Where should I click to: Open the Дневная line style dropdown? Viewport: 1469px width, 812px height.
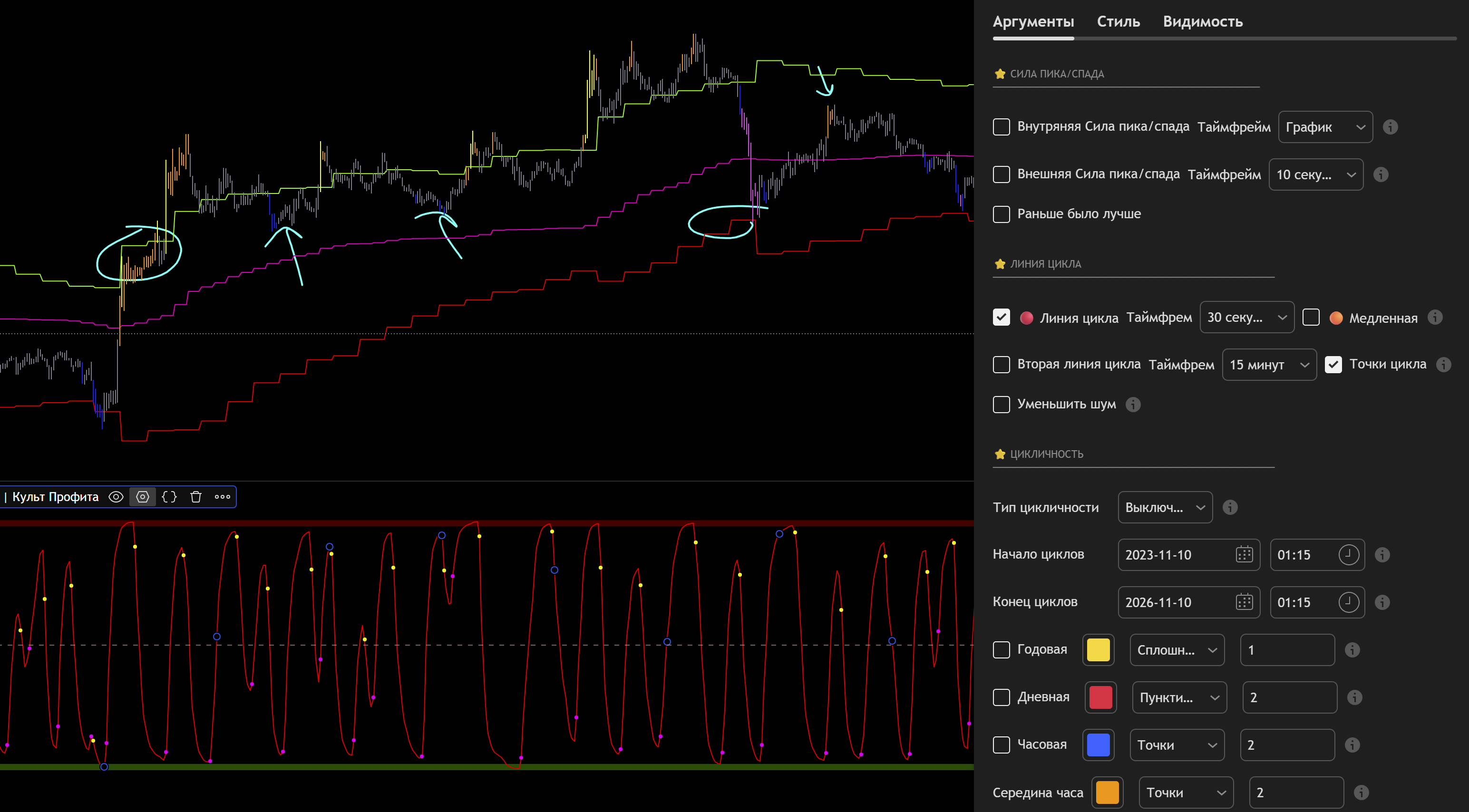pyautogui.click(x=1179, y=697)
